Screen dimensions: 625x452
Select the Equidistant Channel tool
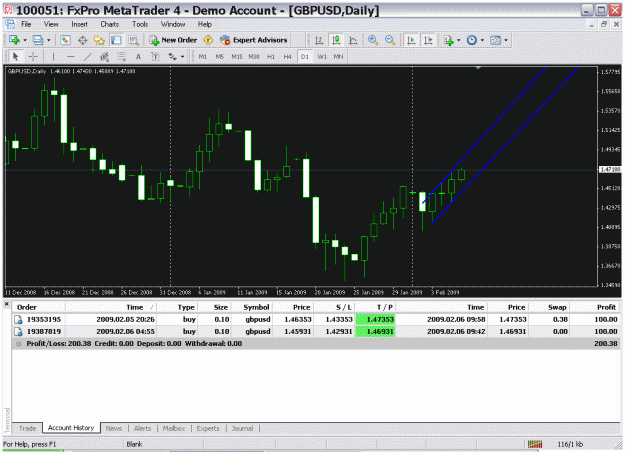tap(104, 57)
